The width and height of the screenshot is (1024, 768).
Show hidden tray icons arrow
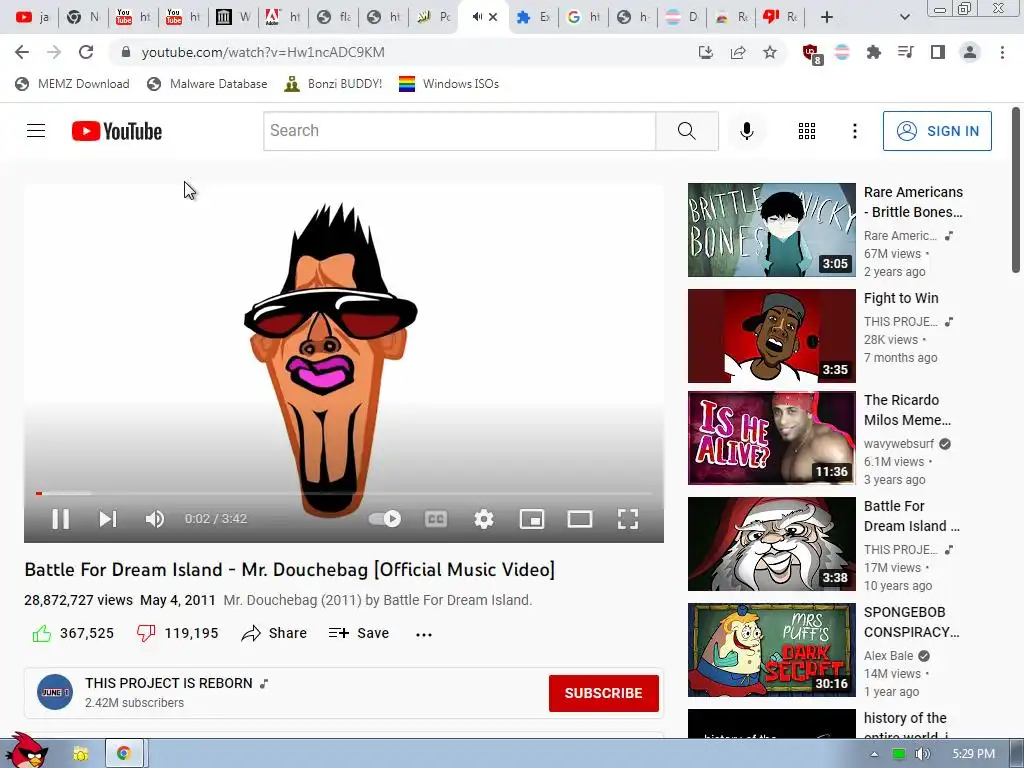[874, 754]
